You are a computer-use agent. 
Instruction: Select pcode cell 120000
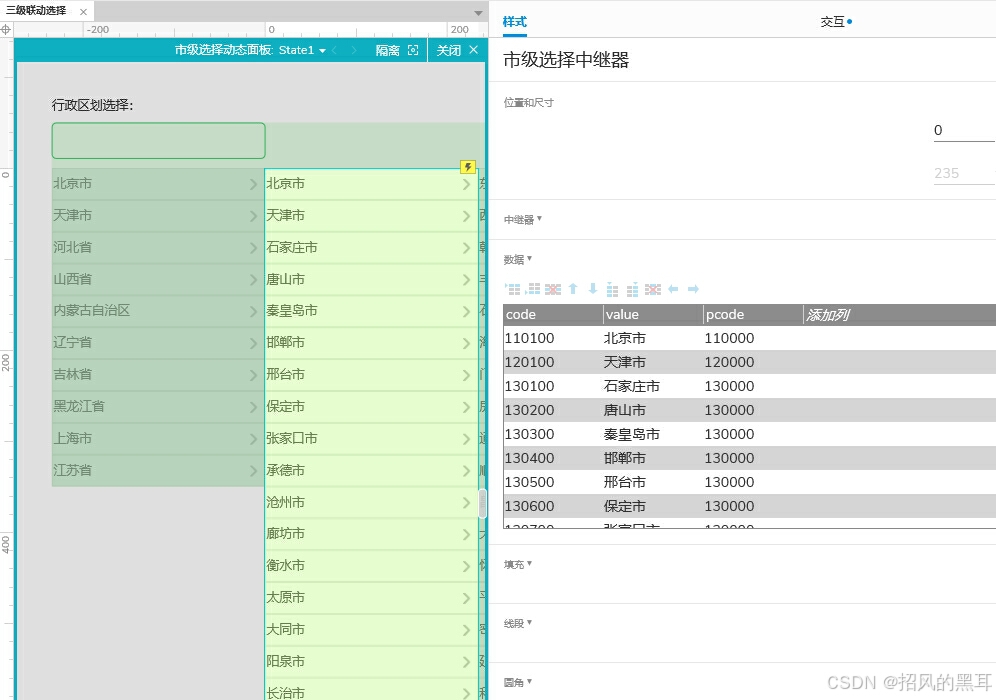click(x=753, y=362)
